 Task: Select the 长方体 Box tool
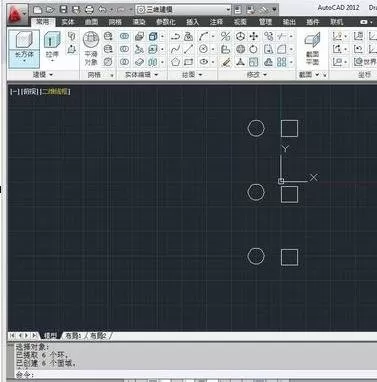point(24,49)
